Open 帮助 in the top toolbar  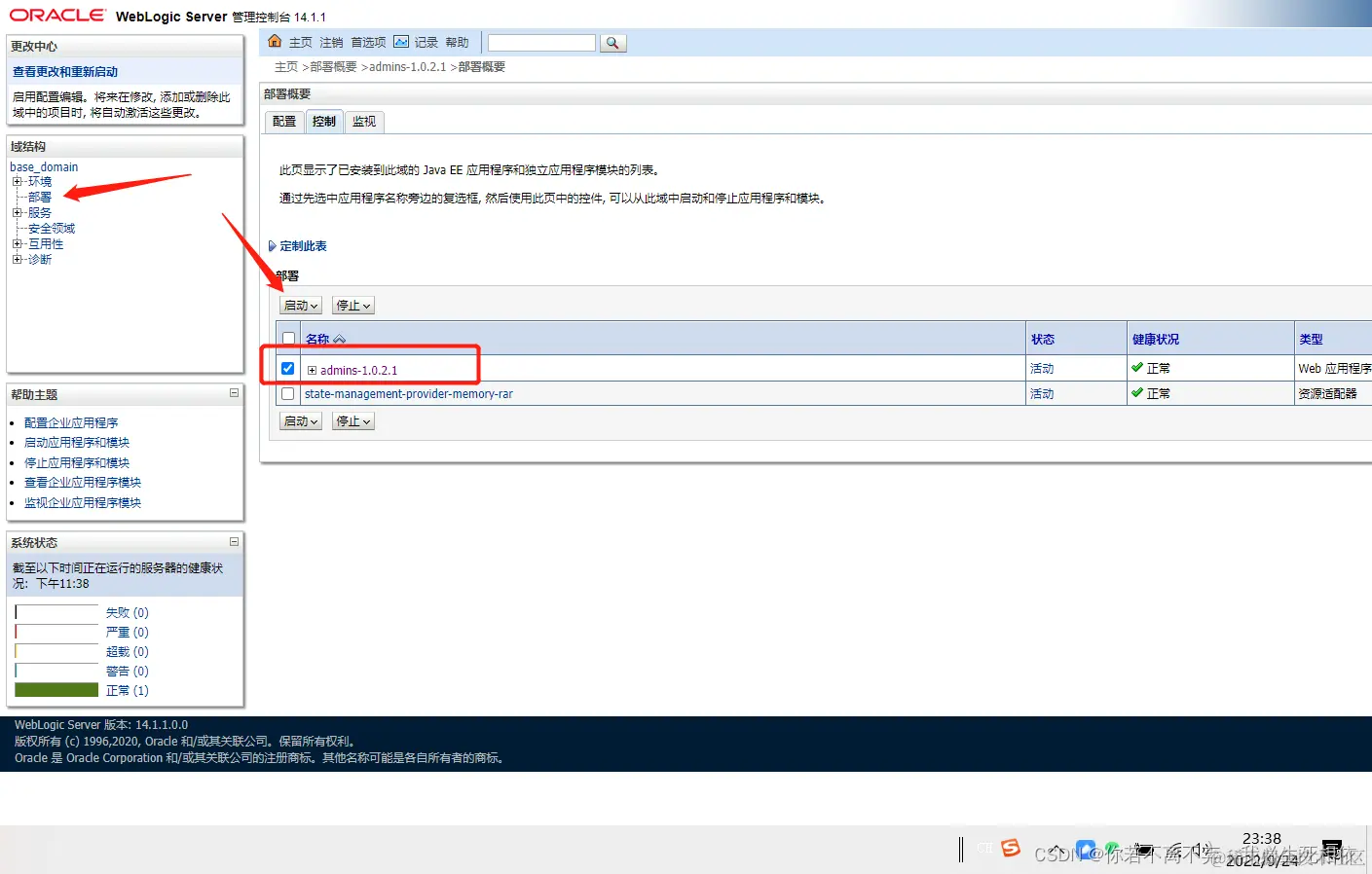(457, 43)
